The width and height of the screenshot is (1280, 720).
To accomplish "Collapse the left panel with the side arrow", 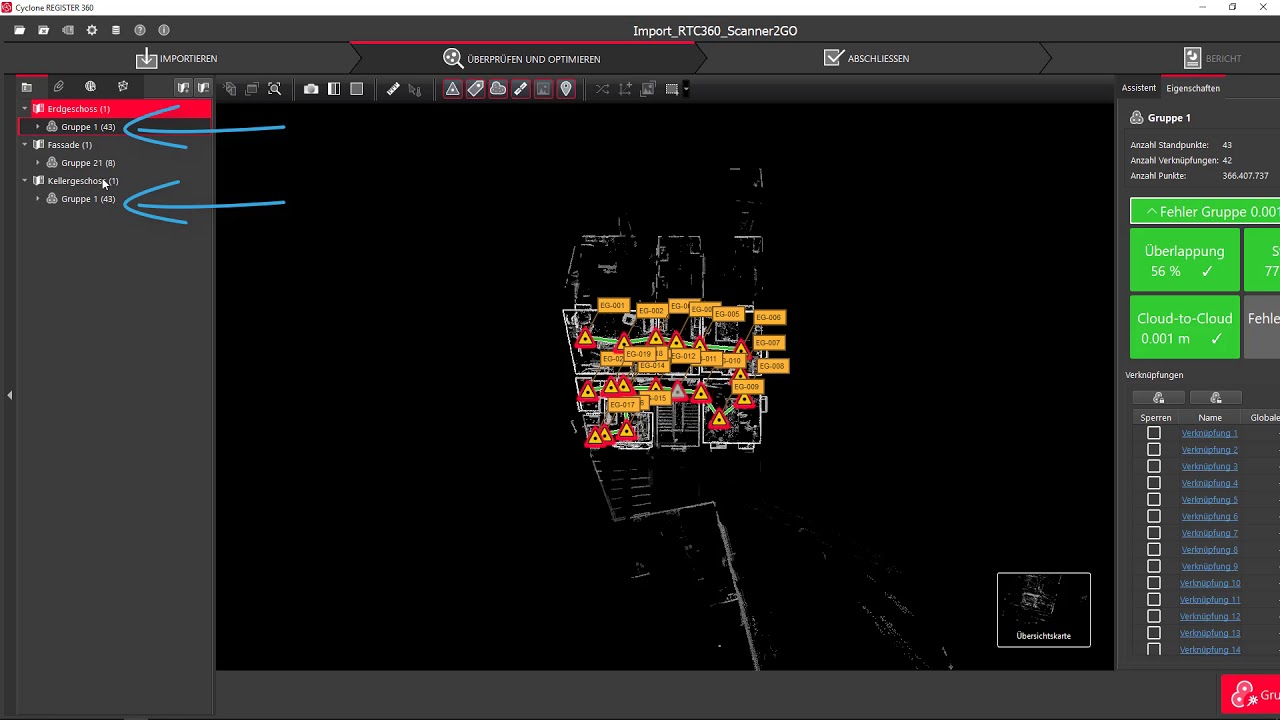I will [x=9, y=396].
